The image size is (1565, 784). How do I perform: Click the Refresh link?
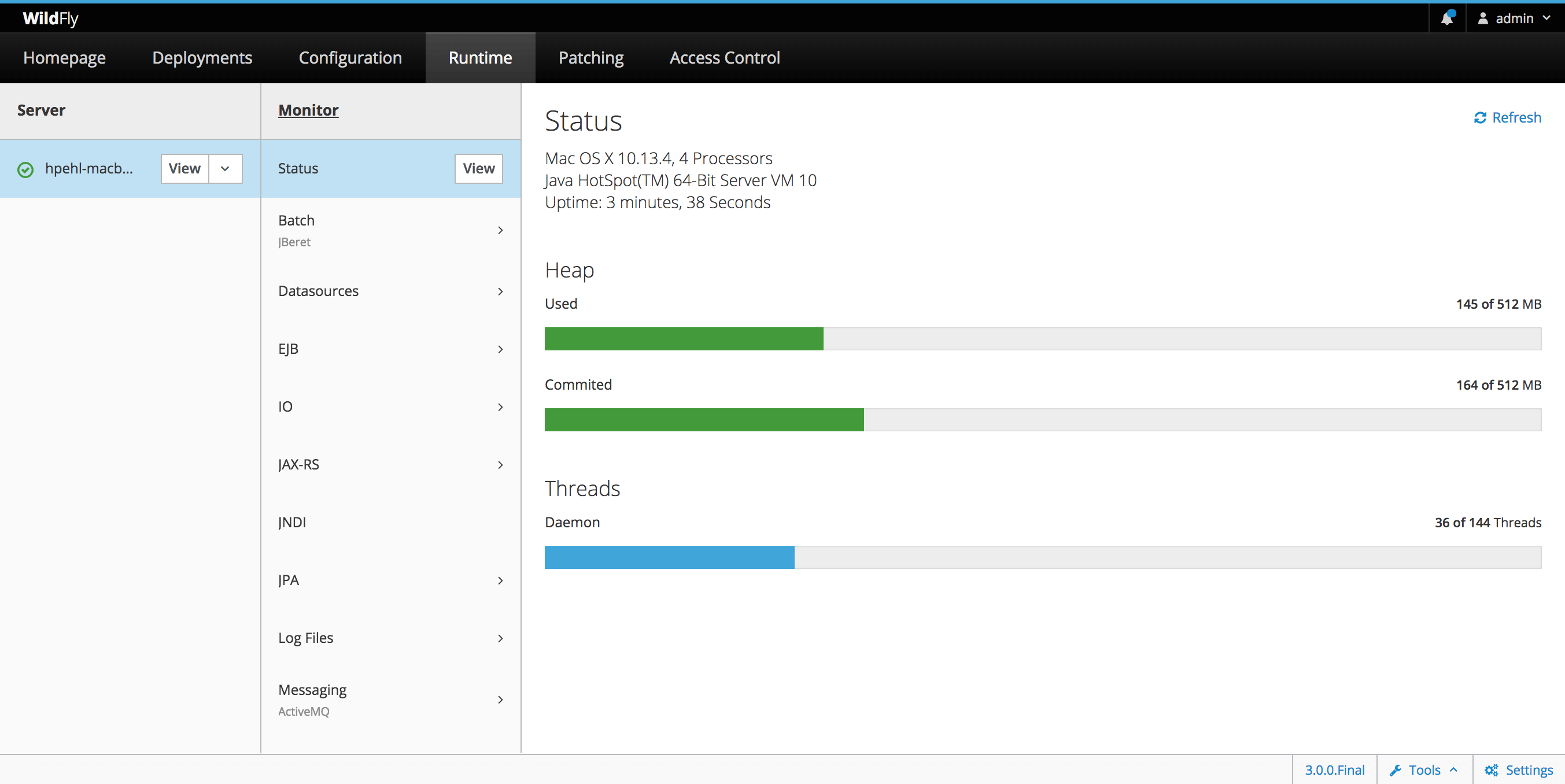click(1507, 118)
